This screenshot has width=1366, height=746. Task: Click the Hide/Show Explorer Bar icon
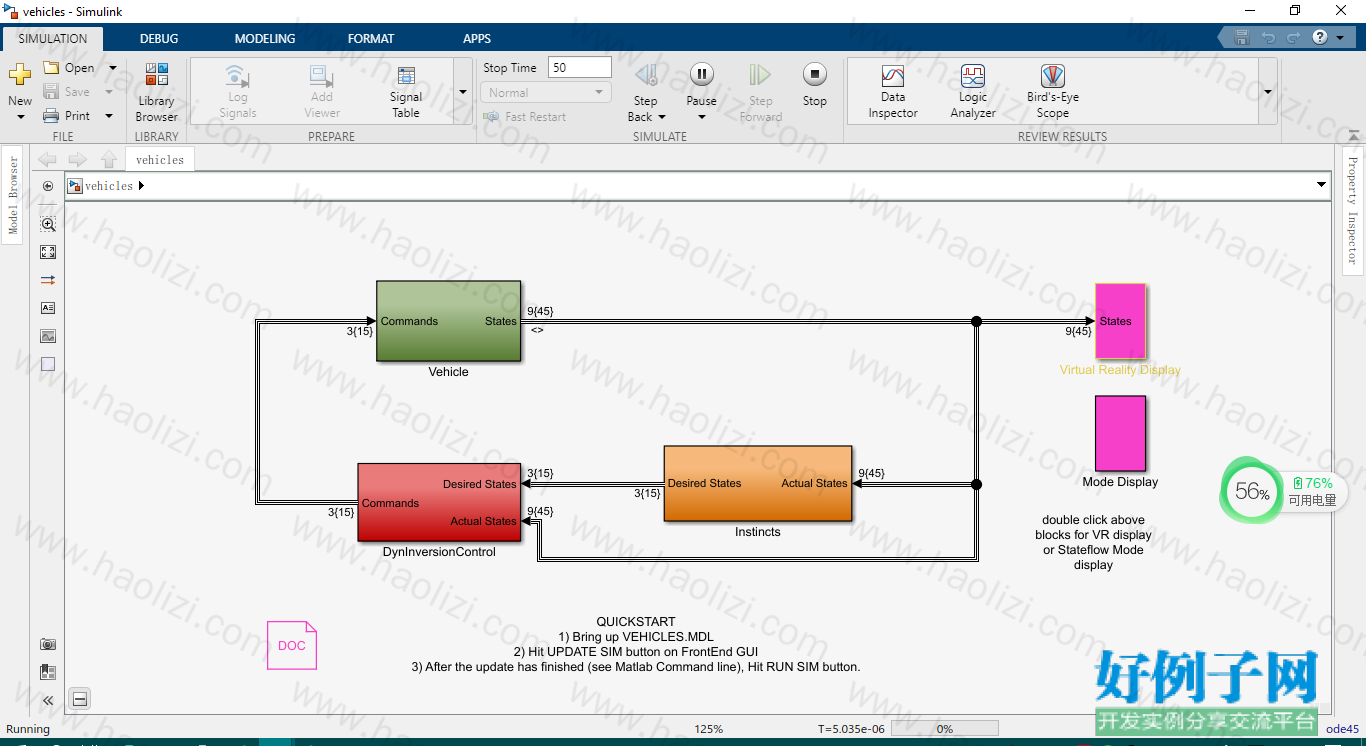[x=48, y=186]
